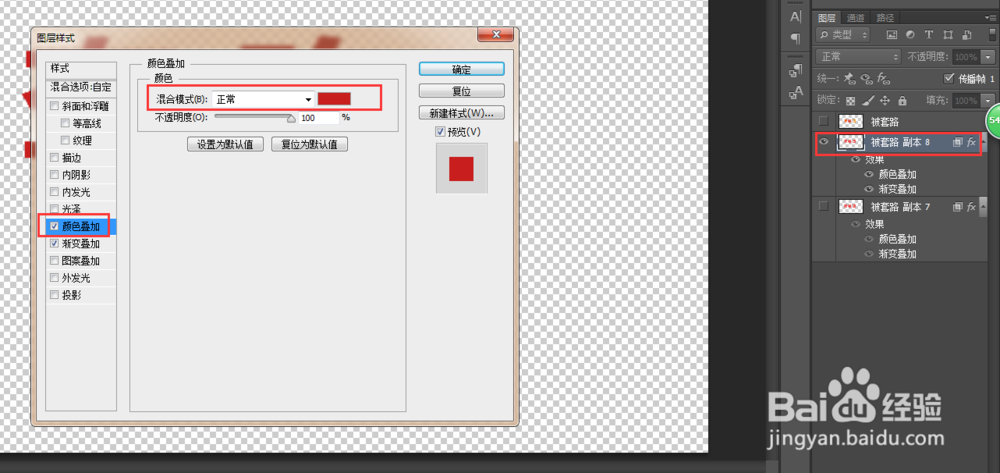Toggle 渐变叠加 eye under 被套路 副本 8
Viewport: 1000px width, 473px height.
point(869,189)
